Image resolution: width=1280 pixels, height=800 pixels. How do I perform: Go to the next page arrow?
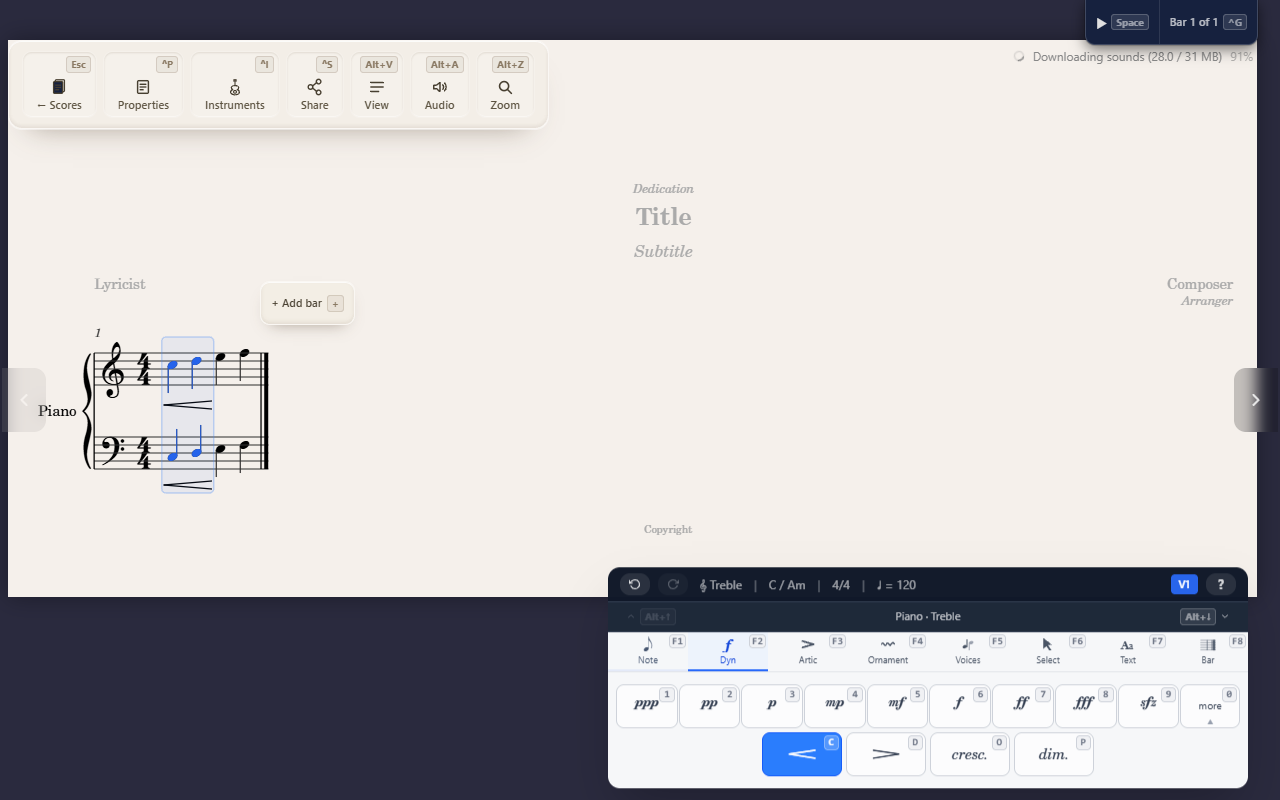[1256, 400]
